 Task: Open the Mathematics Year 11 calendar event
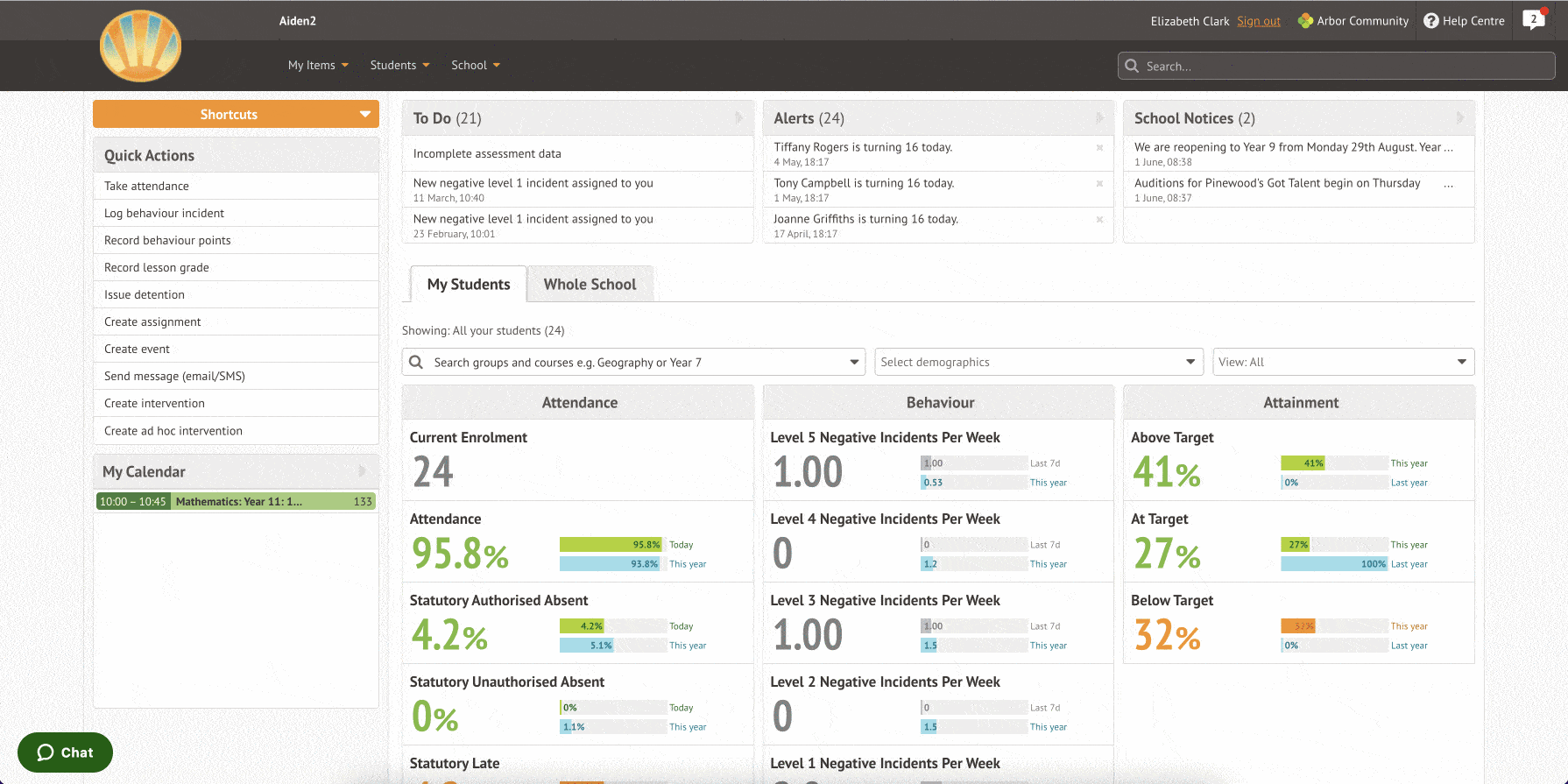tap(236, 502)
